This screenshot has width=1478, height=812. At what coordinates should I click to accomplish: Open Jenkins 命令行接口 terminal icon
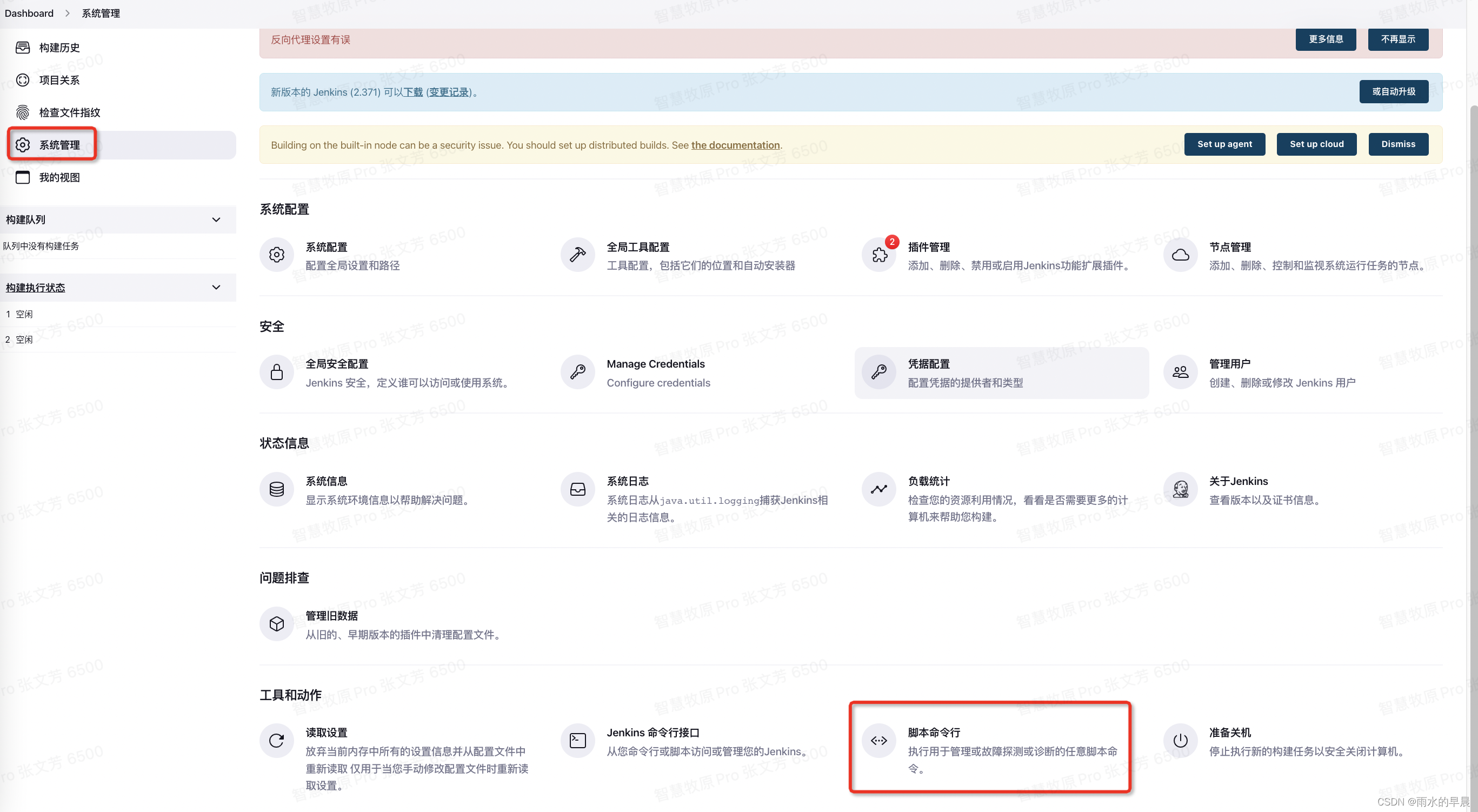point(577,740)
